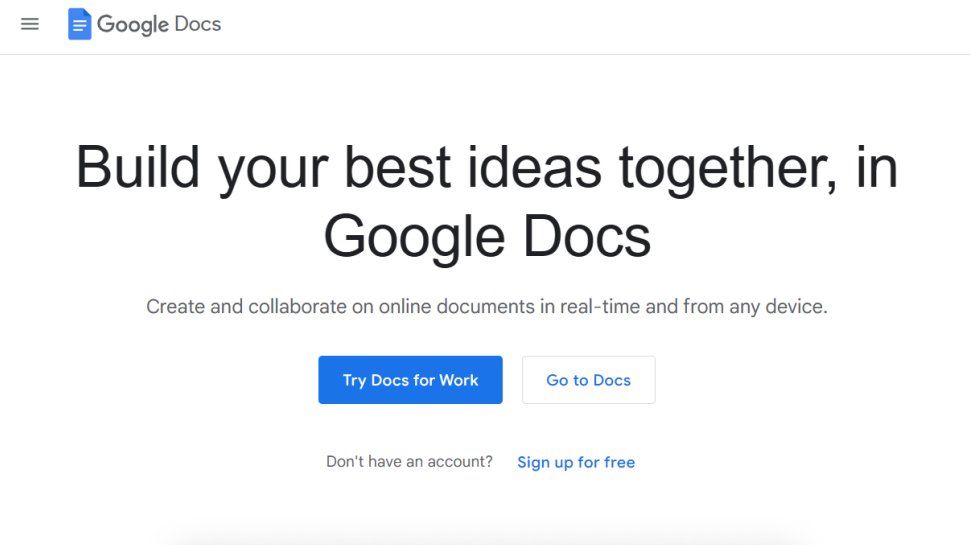Click the Go to Docs button

588,380
